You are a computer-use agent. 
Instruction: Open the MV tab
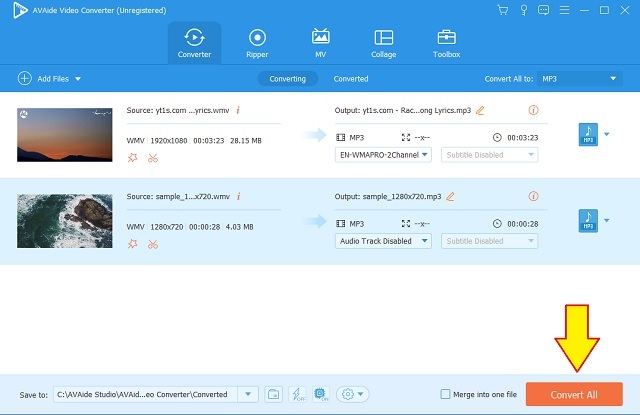[320, 43]
